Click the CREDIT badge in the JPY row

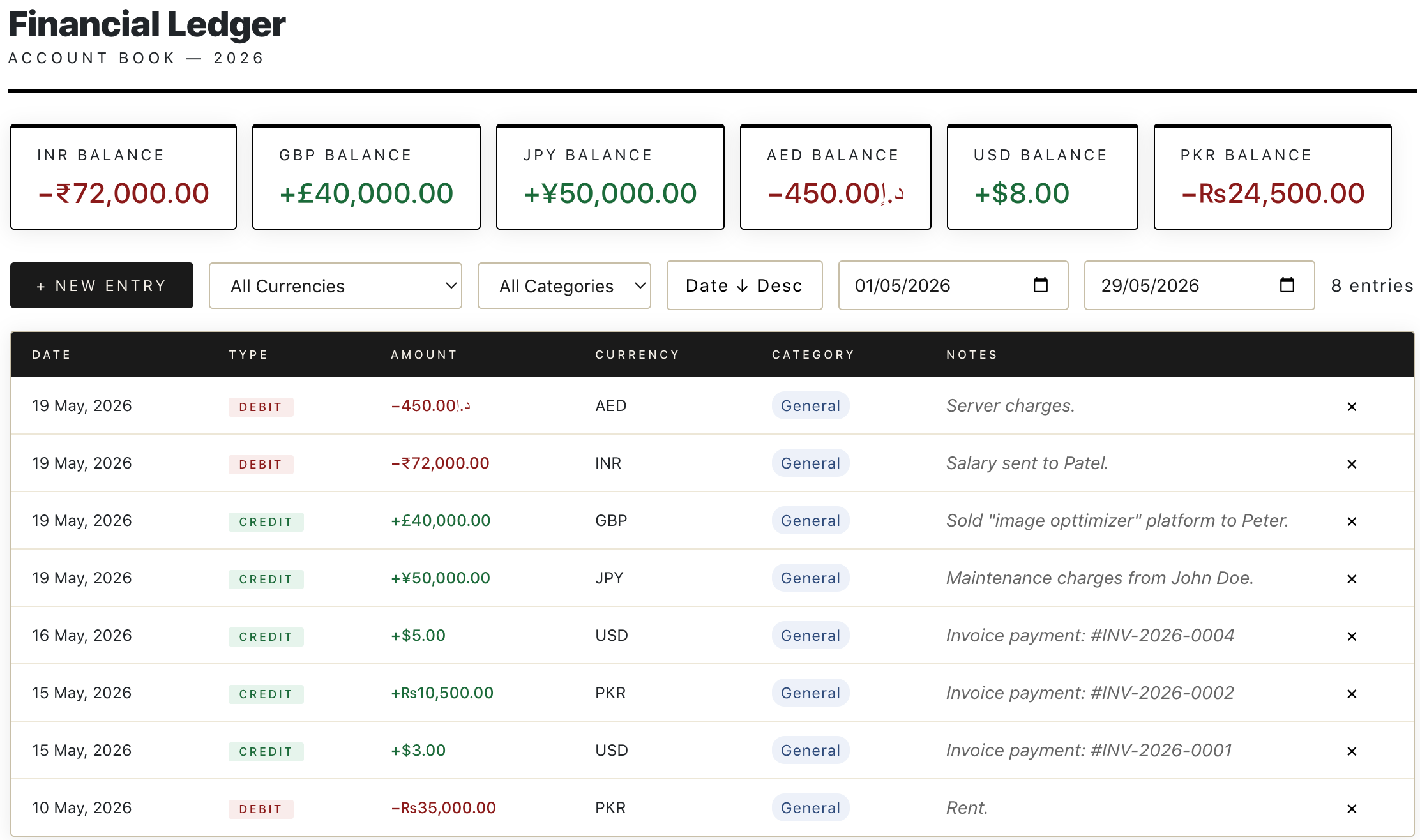pyautogui.click(x=266, y=580)
